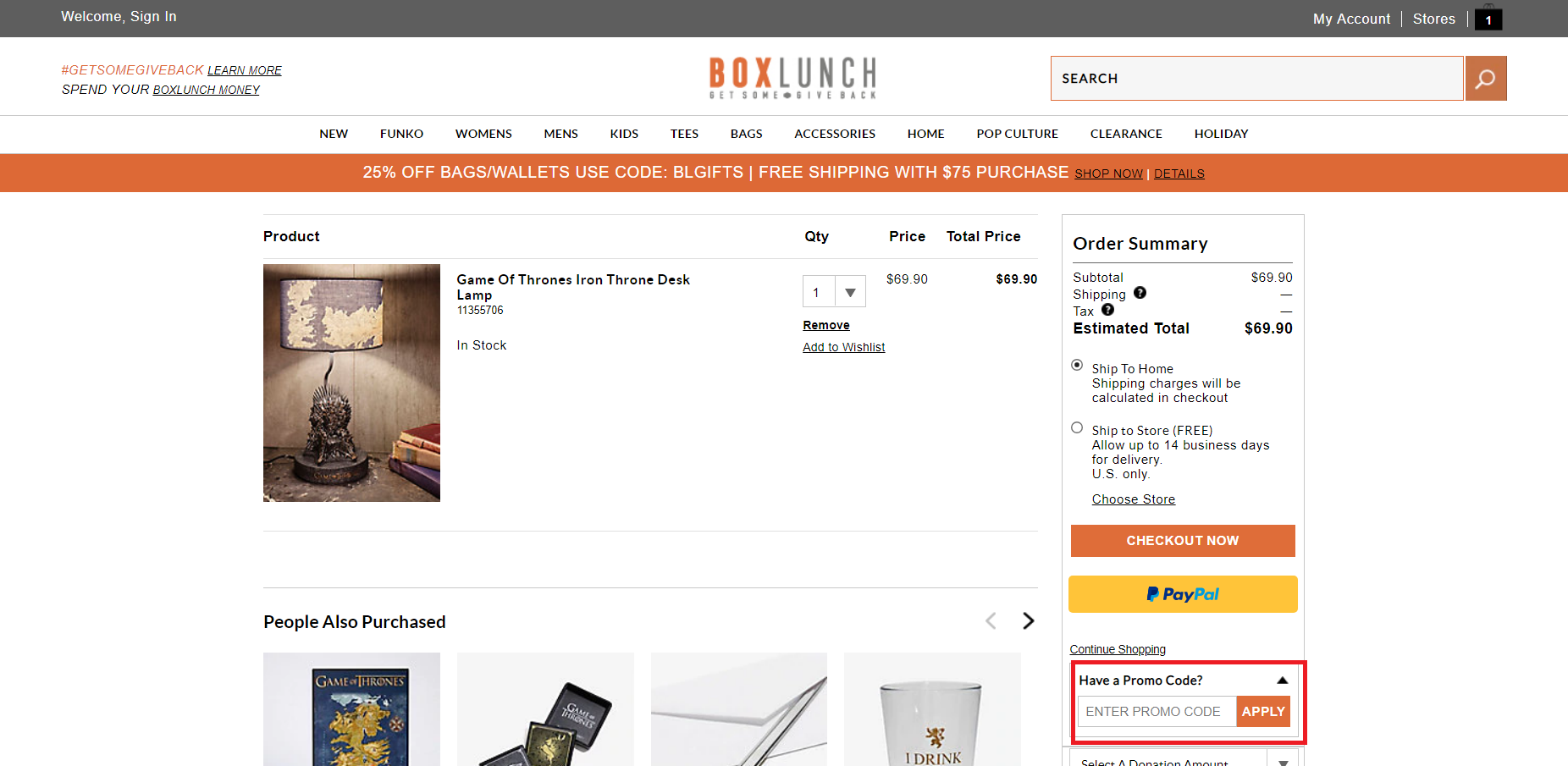Open Stores in the top bar
Image resolution: width=1568 pixels, height=766 pixels.
pyautogui.click(x=1434, y=19)
